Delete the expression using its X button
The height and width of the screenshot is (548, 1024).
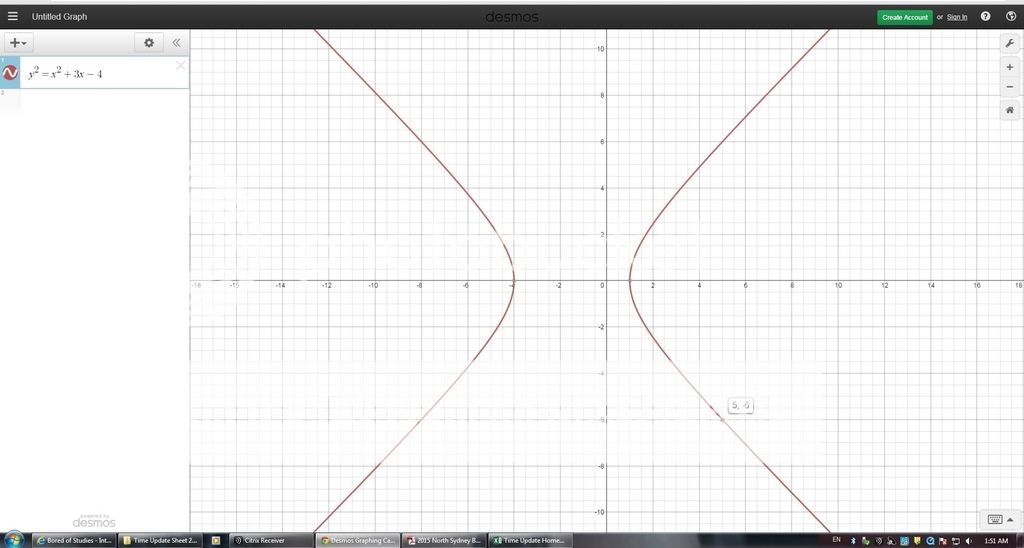(x=180, y=66)
